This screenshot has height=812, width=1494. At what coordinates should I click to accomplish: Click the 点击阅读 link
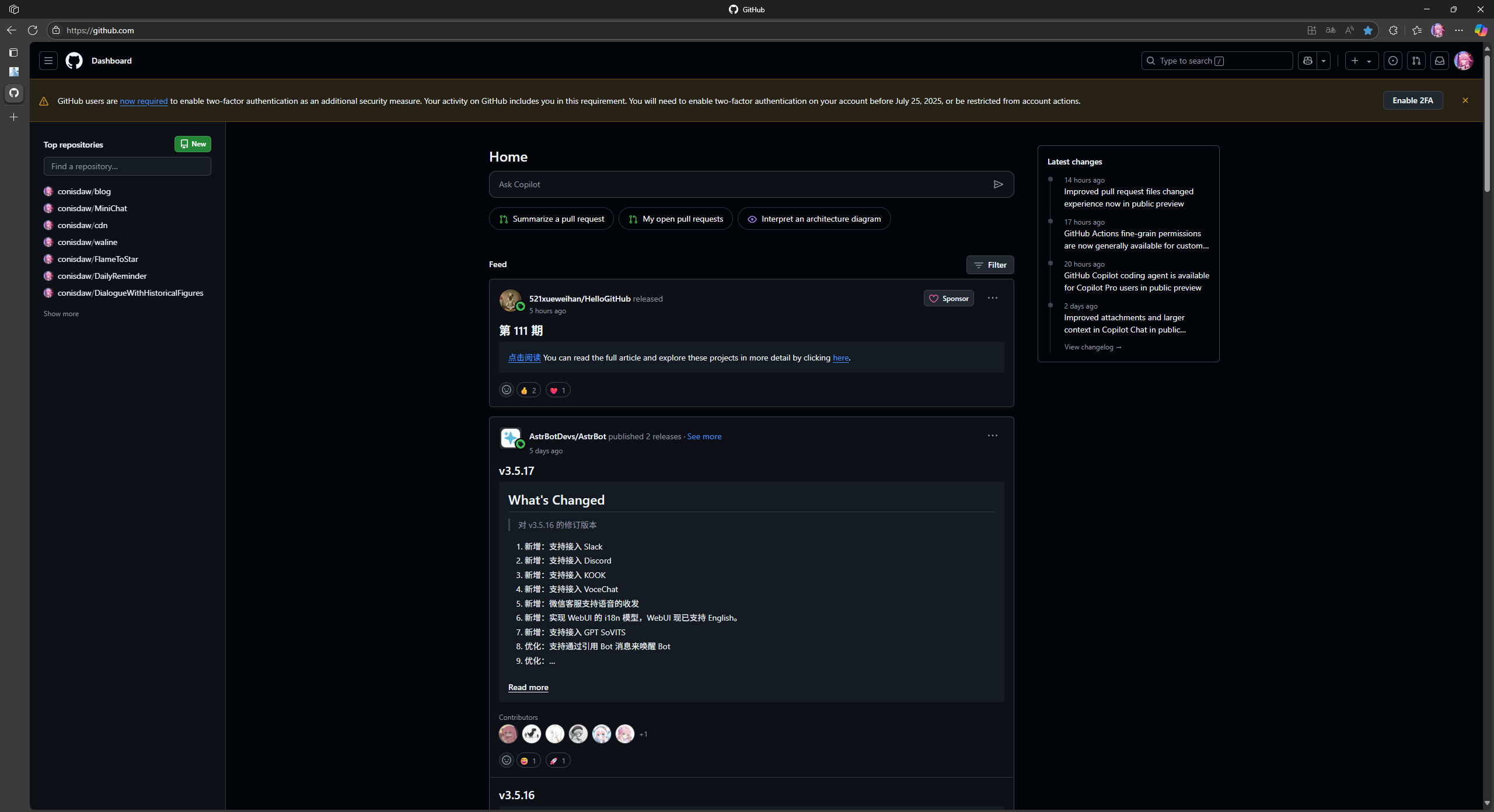[525, 358]
